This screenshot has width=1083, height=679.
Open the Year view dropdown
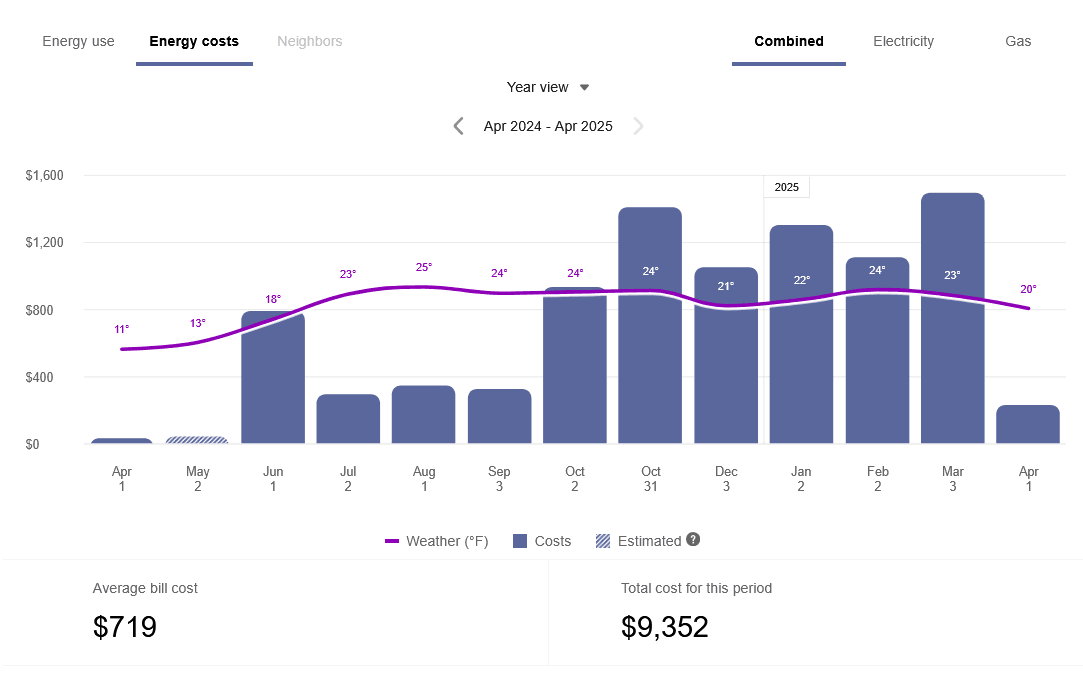tap(537, 87)
